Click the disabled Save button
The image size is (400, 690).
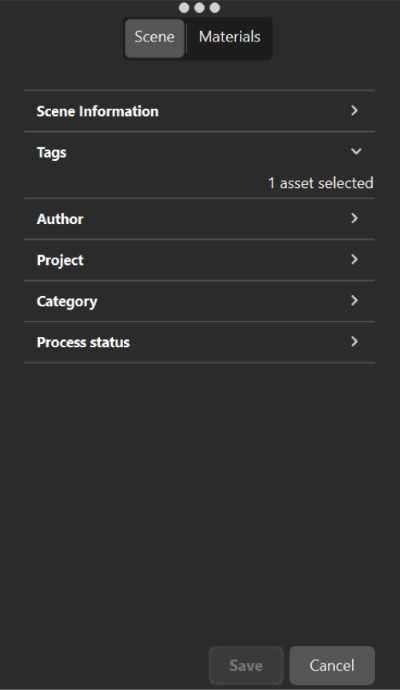[x=246, y=665]
